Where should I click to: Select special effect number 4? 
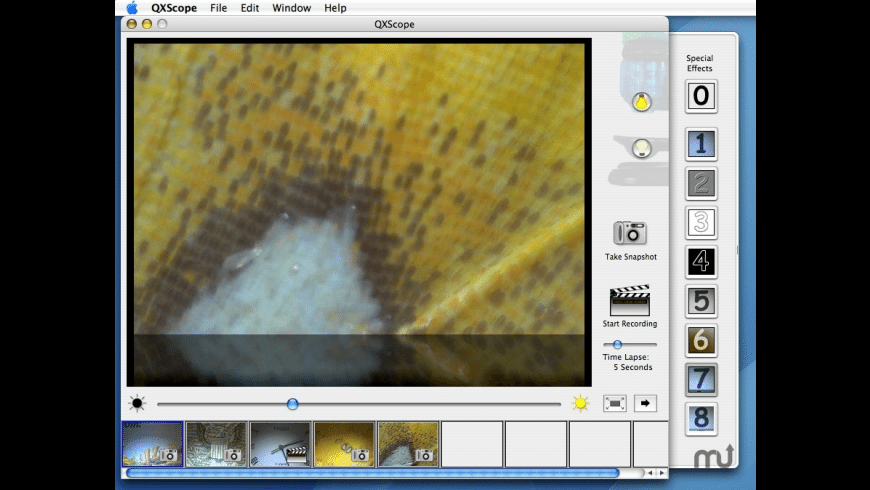pos(701,262)
